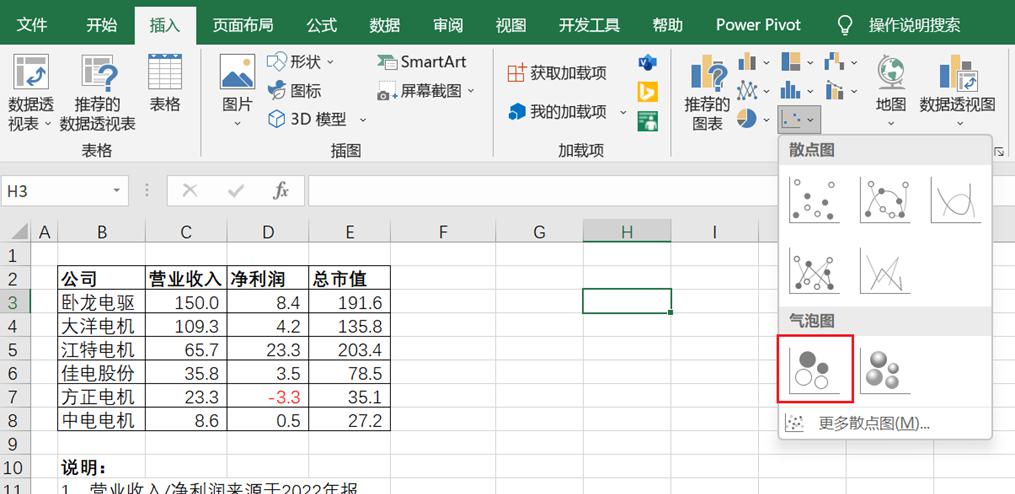1015x494 pixels.
Task: Switch to the View (视图) tab
Action: tap(511, 25)
